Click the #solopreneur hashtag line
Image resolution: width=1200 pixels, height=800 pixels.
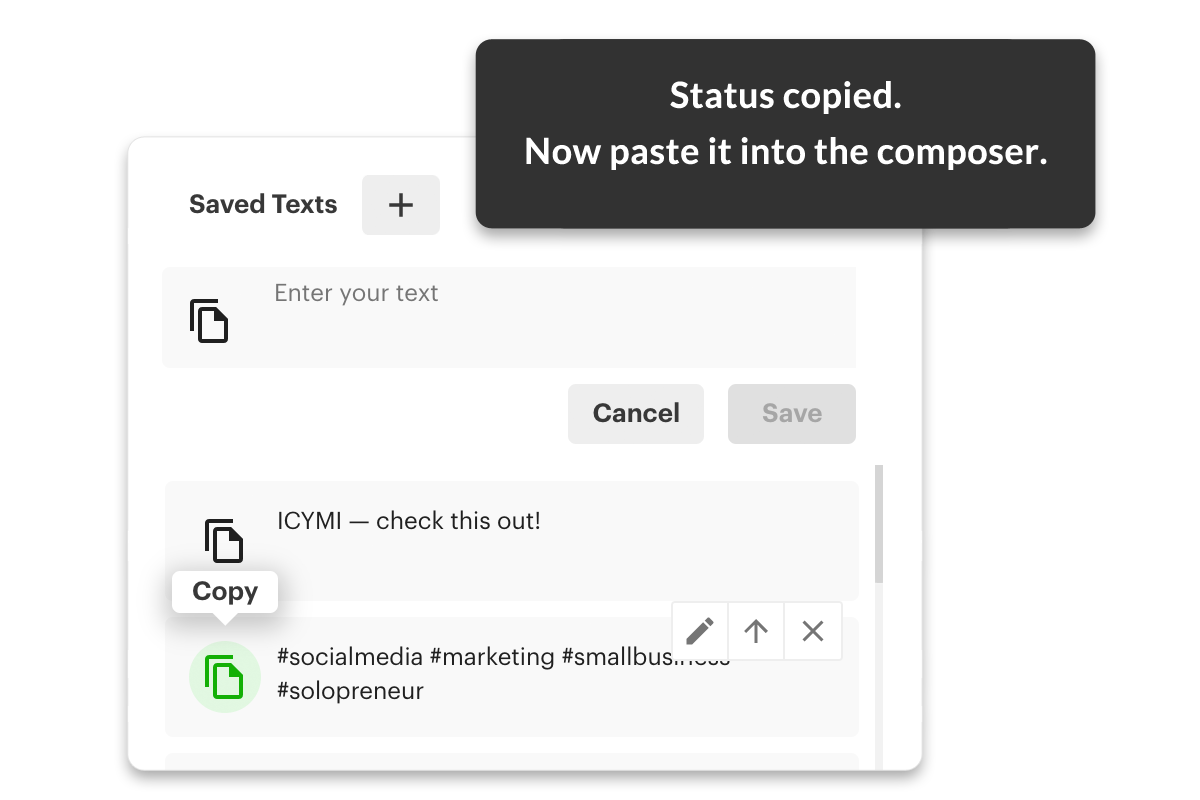coord(350,690)
